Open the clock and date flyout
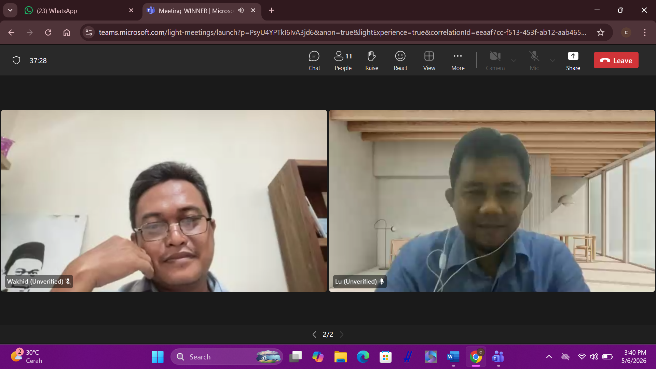656x369 pixels. pyautogui.click(x=634, y=356)
